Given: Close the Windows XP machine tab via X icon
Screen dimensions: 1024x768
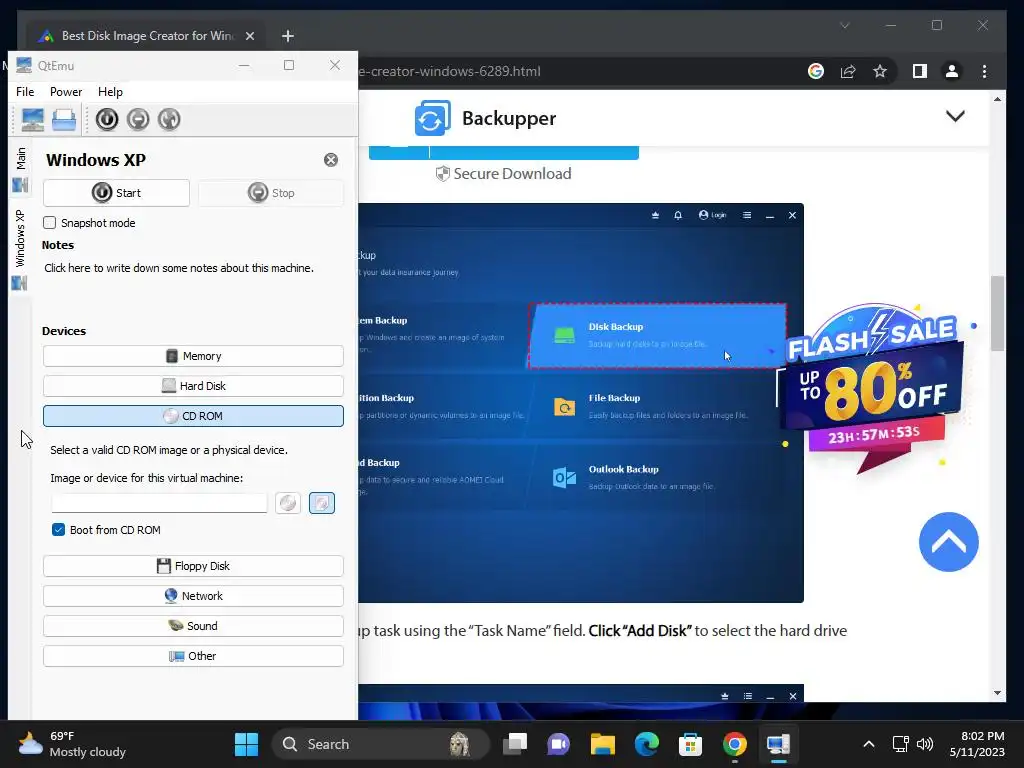Looking at the screenshot, I should (331, 160).
